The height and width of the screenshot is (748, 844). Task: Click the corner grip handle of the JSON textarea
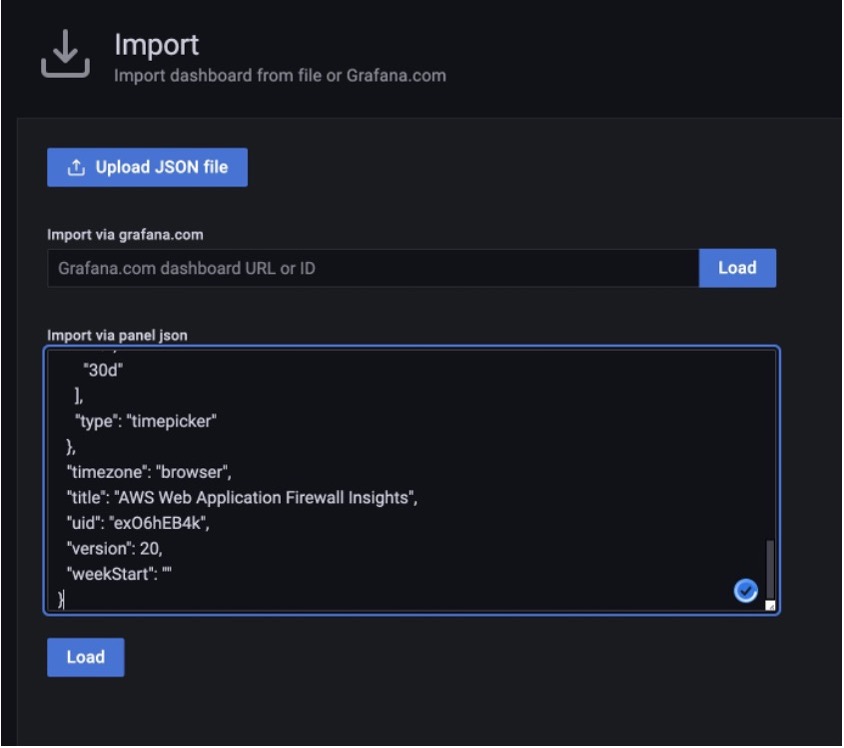[x=770, y=605]
